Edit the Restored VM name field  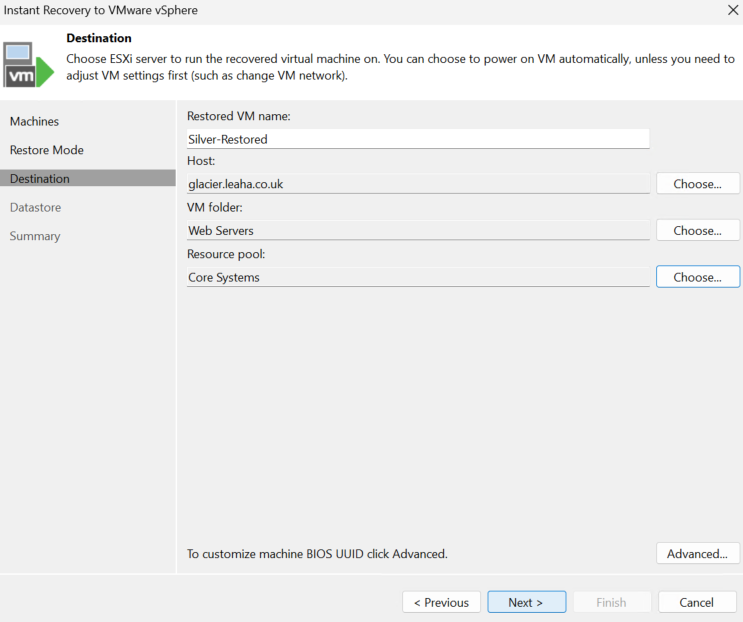[418, 139]
